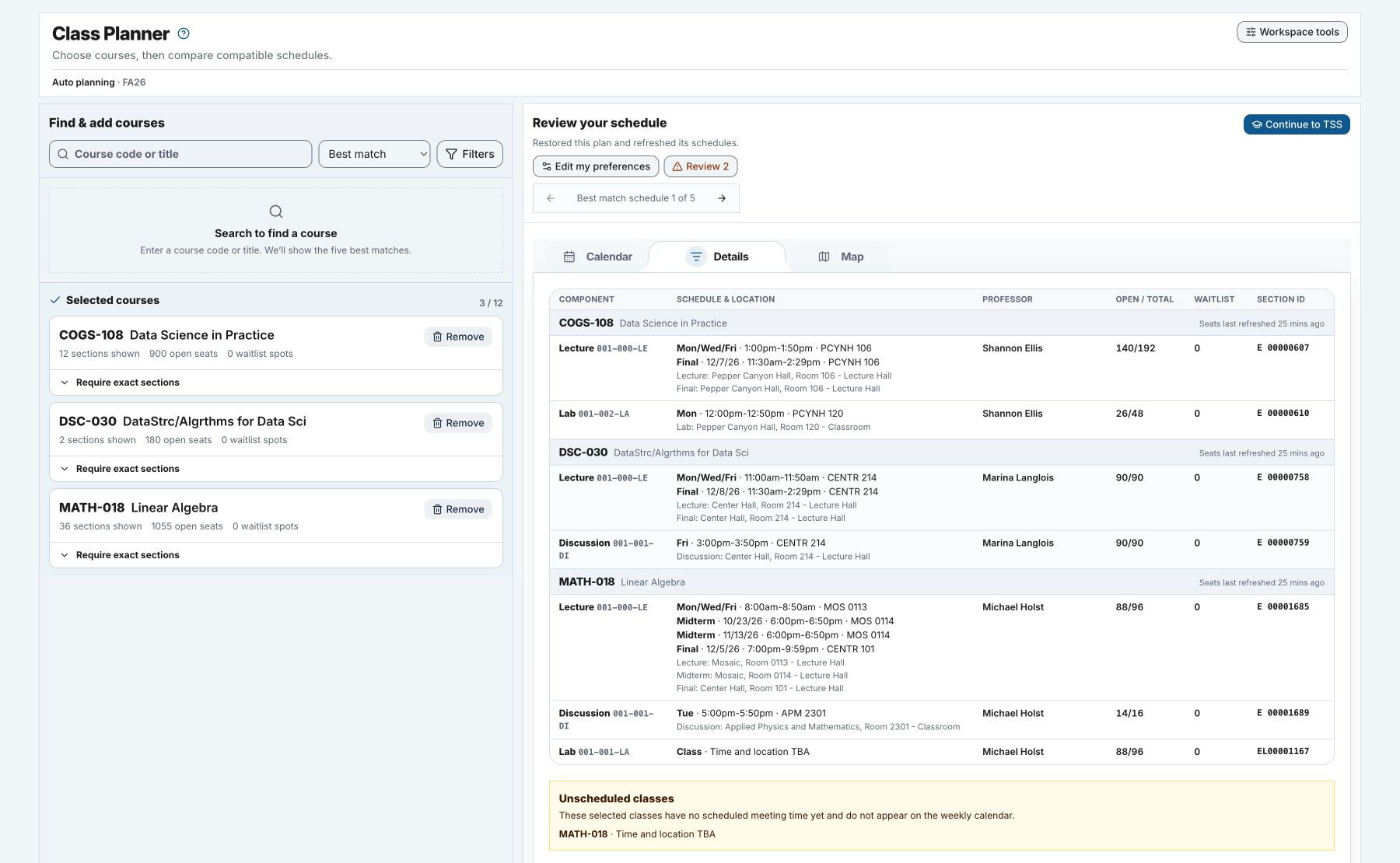Click the Unscheduled classes heading
Screen dimensions: 1400x863
[616, 798]
